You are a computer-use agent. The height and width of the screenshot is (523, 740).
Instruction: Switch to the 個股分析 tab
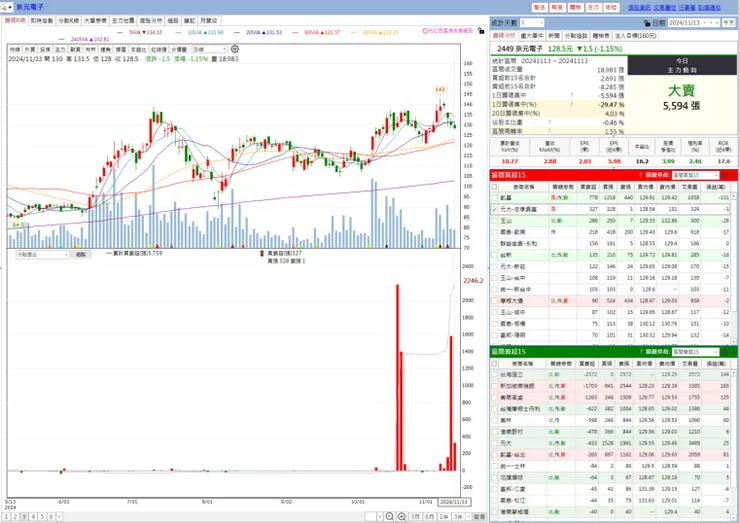click(151, 21)
